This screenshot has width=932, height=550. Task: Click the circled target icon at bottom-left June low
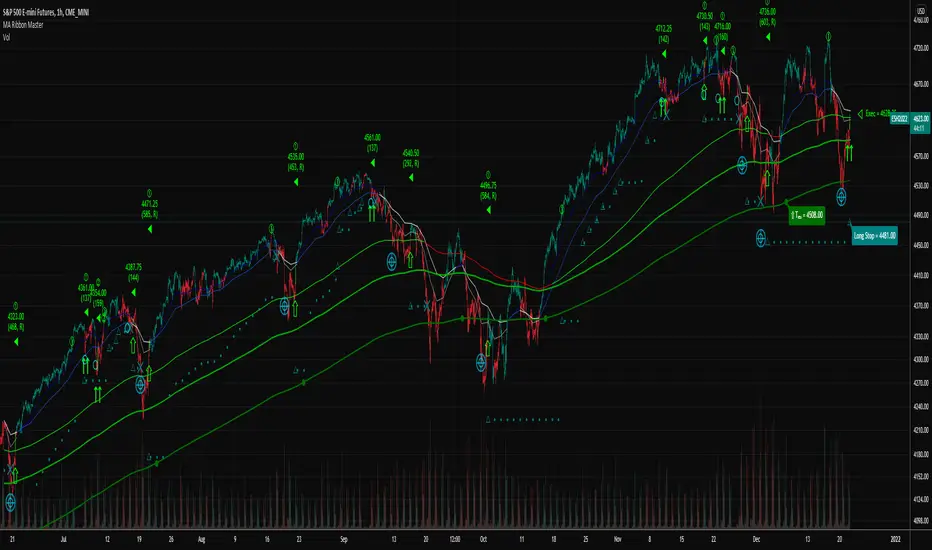[10, 503]
